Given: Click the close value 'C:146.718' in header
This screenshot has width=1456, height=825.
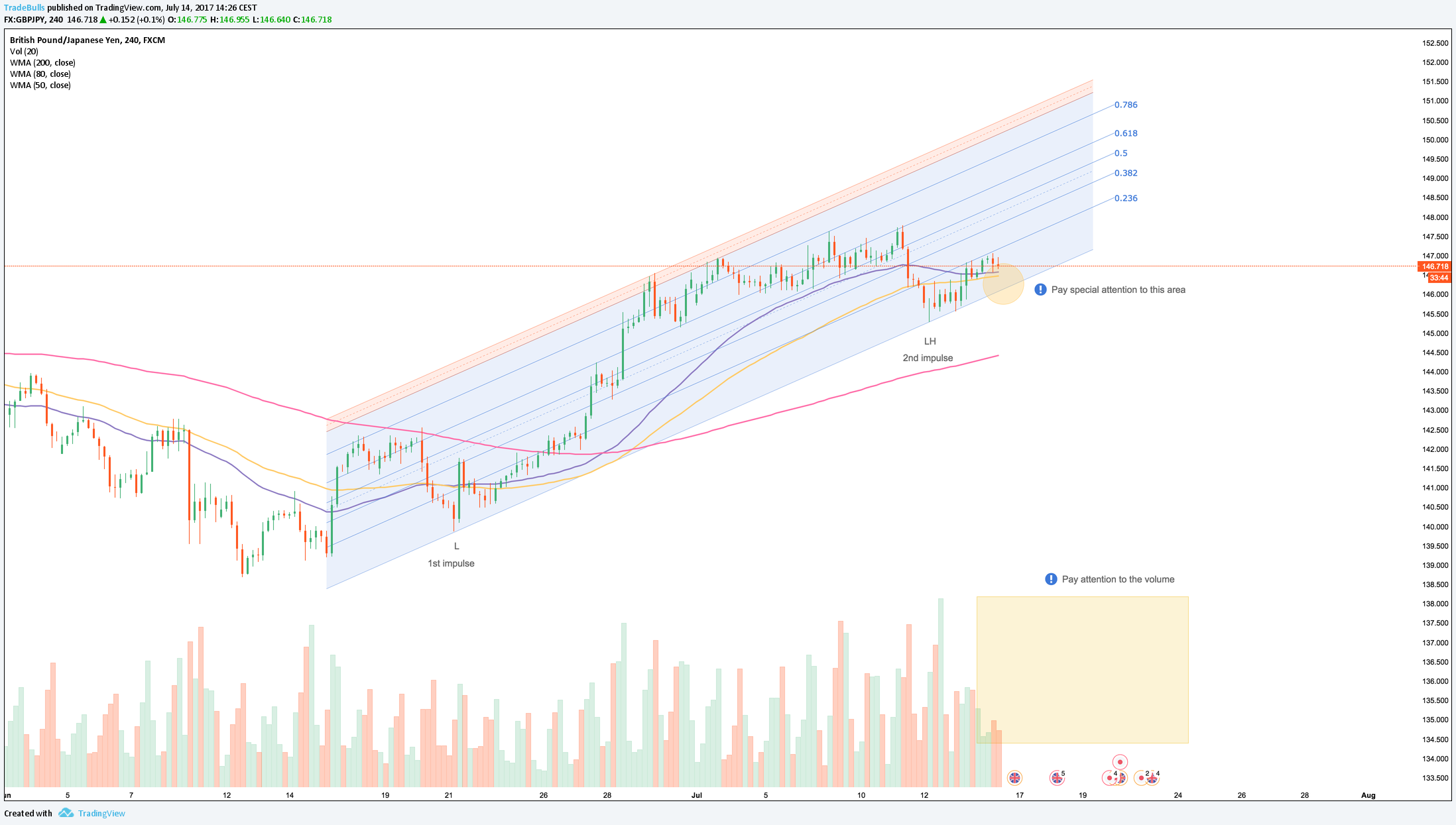Looking at the screenshot, I should [312, 20].
